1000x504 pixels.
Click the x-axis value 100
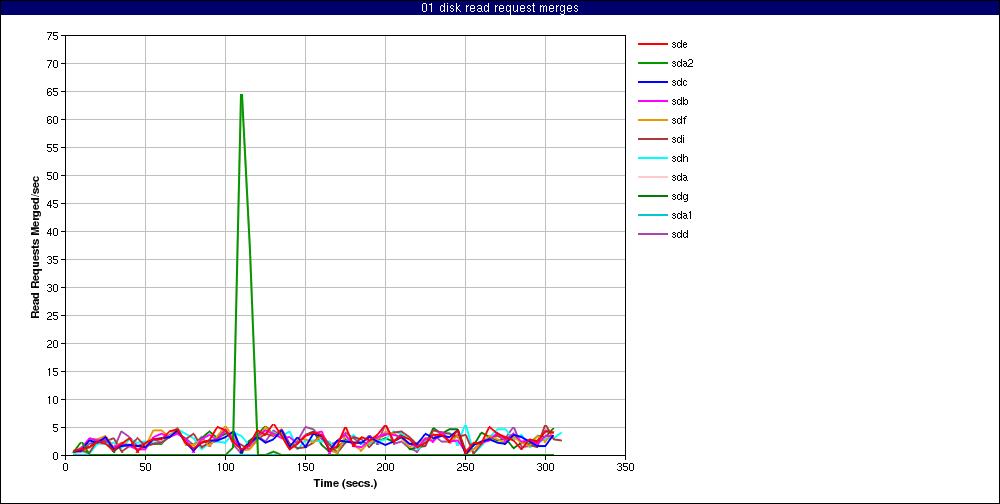[x=225, y=466]
